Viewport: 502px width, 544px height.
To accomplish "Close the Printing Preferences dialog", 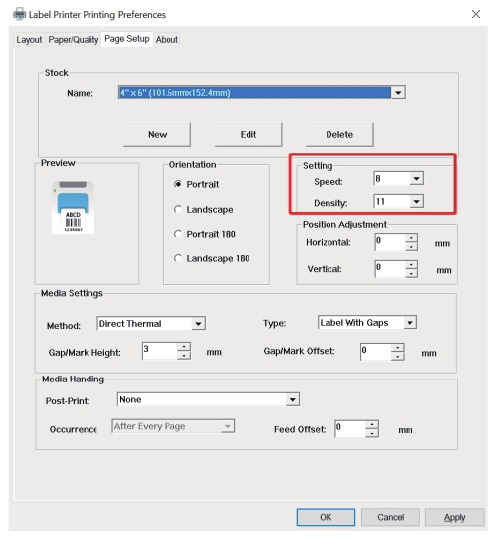I will (x=476, y=14).
